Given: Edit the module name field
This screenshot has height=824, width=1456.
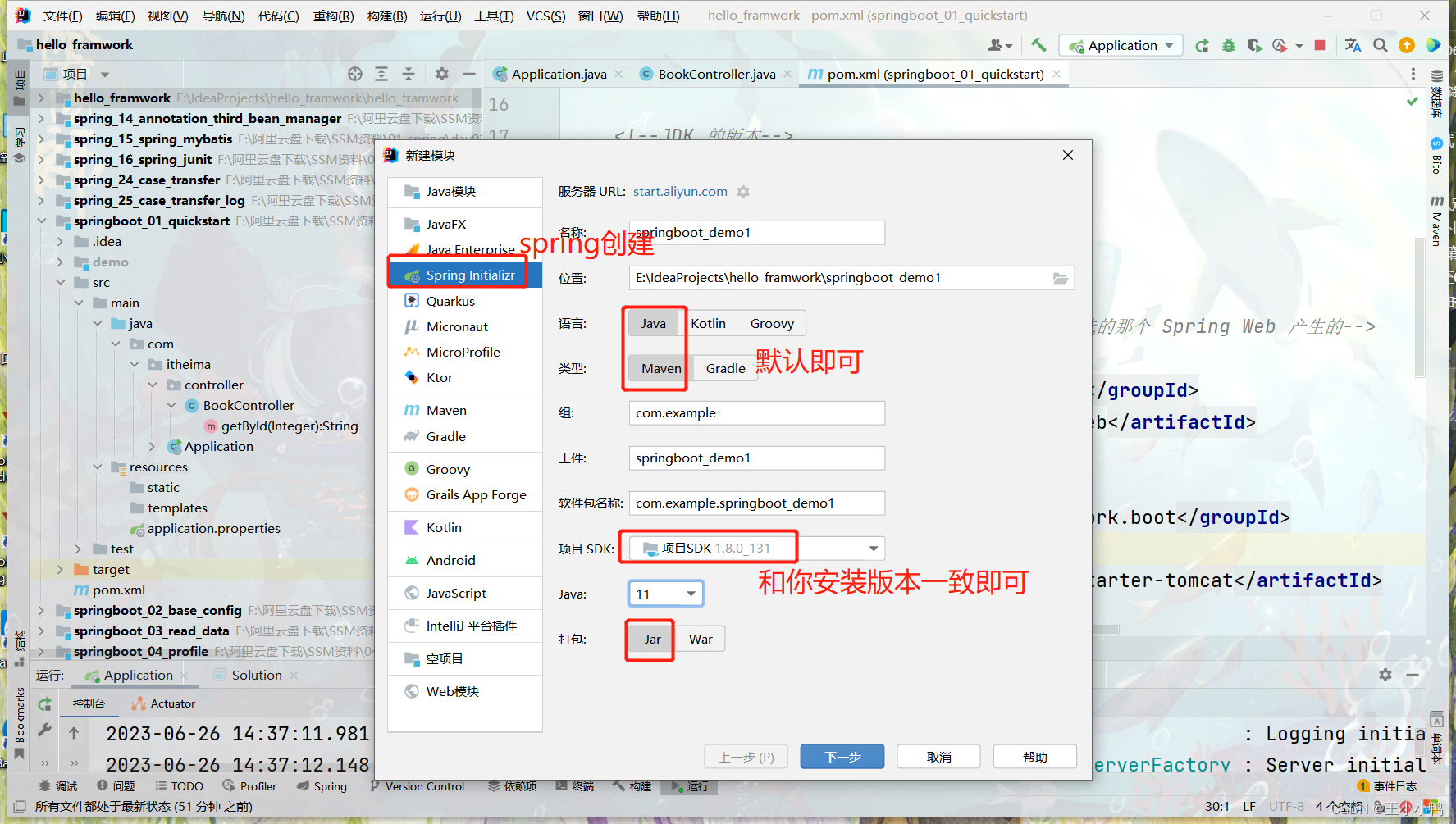Looking at the screenshot, I should click(757, 232).
